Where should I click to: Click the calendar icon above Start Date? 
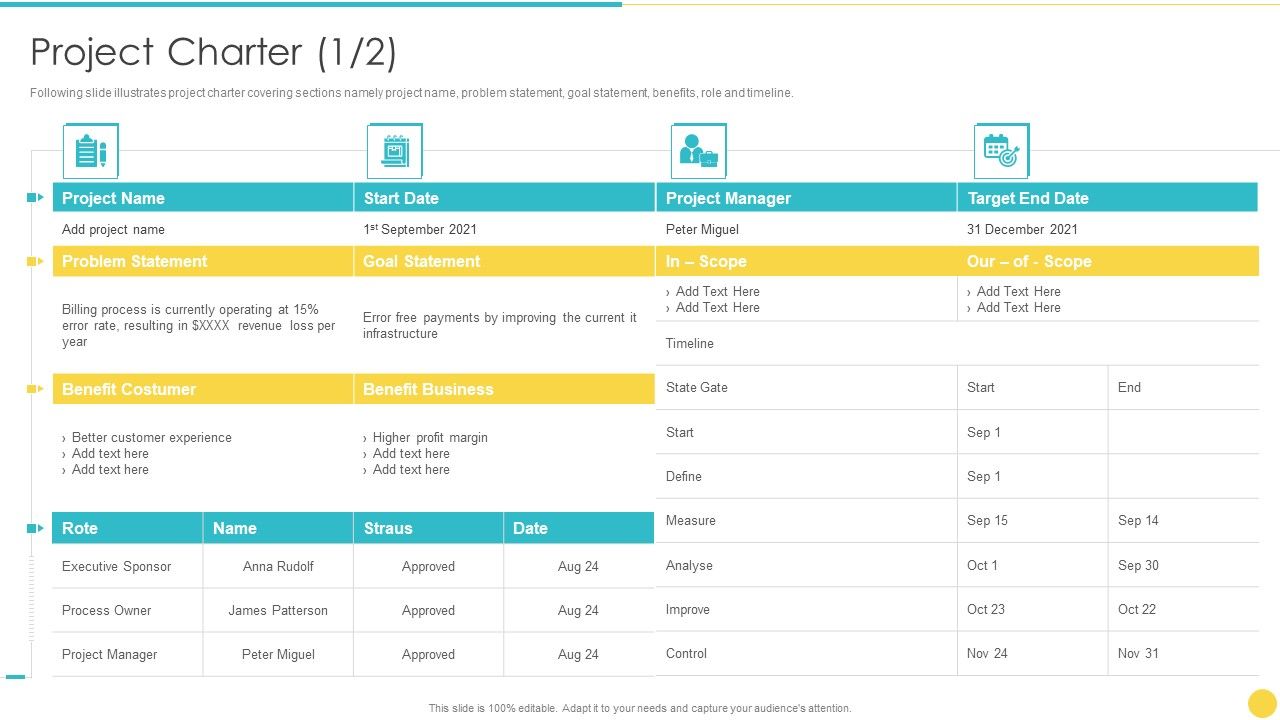[x=394, y=151]
